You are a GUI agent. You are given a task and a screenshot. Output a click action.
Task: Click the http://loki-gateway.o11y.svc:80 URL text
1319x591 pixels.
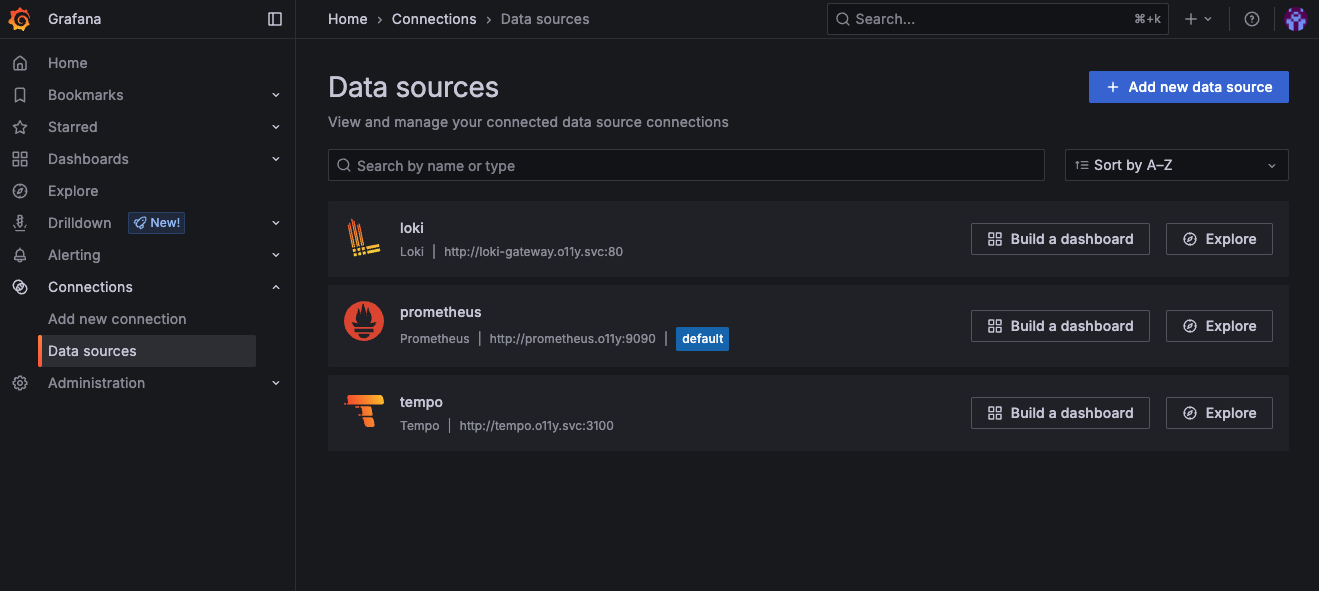point(533,252)
